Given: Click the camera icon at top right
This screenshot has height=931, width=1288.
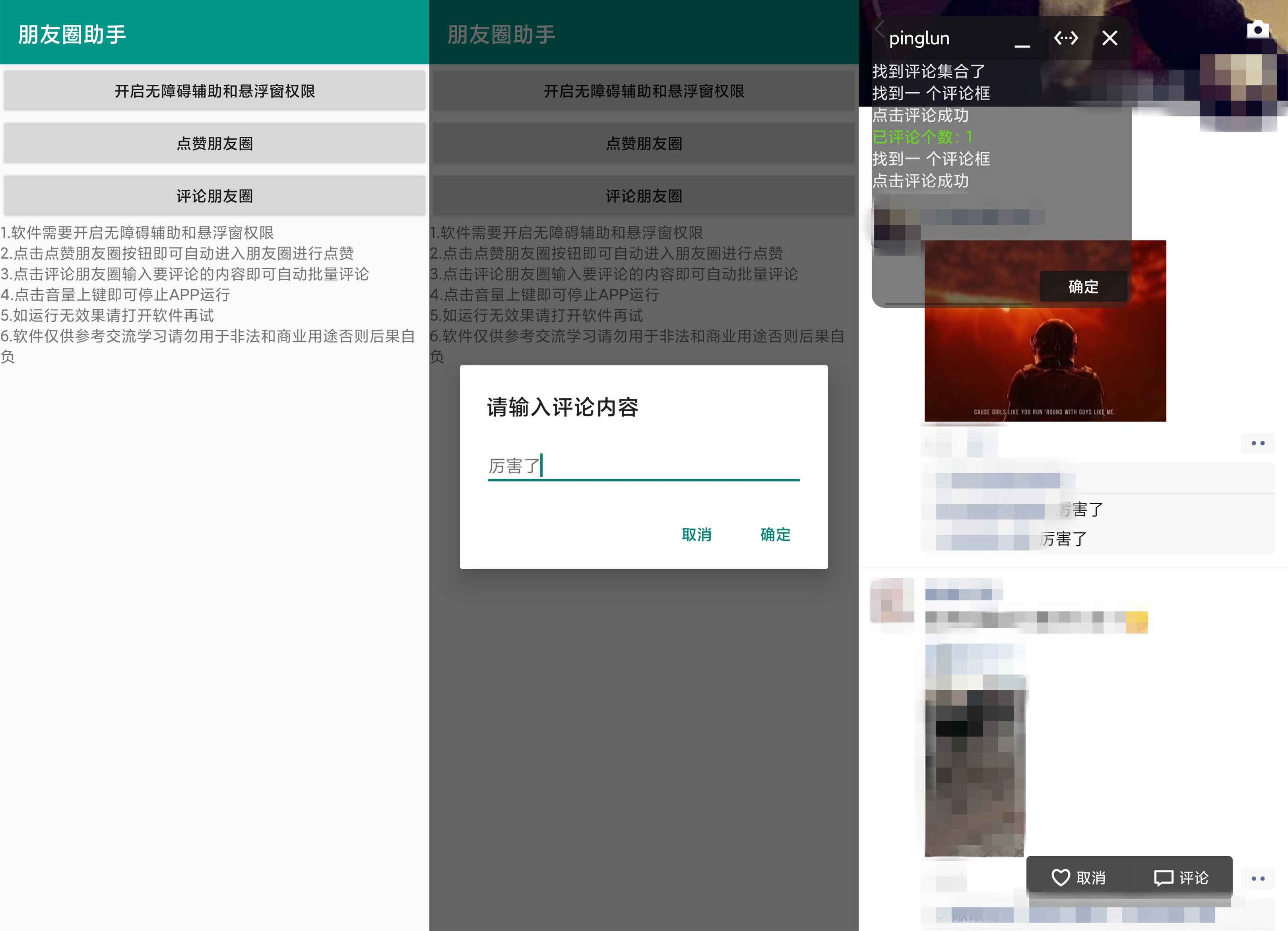Looking at the screenshot, I should 1257,29.
